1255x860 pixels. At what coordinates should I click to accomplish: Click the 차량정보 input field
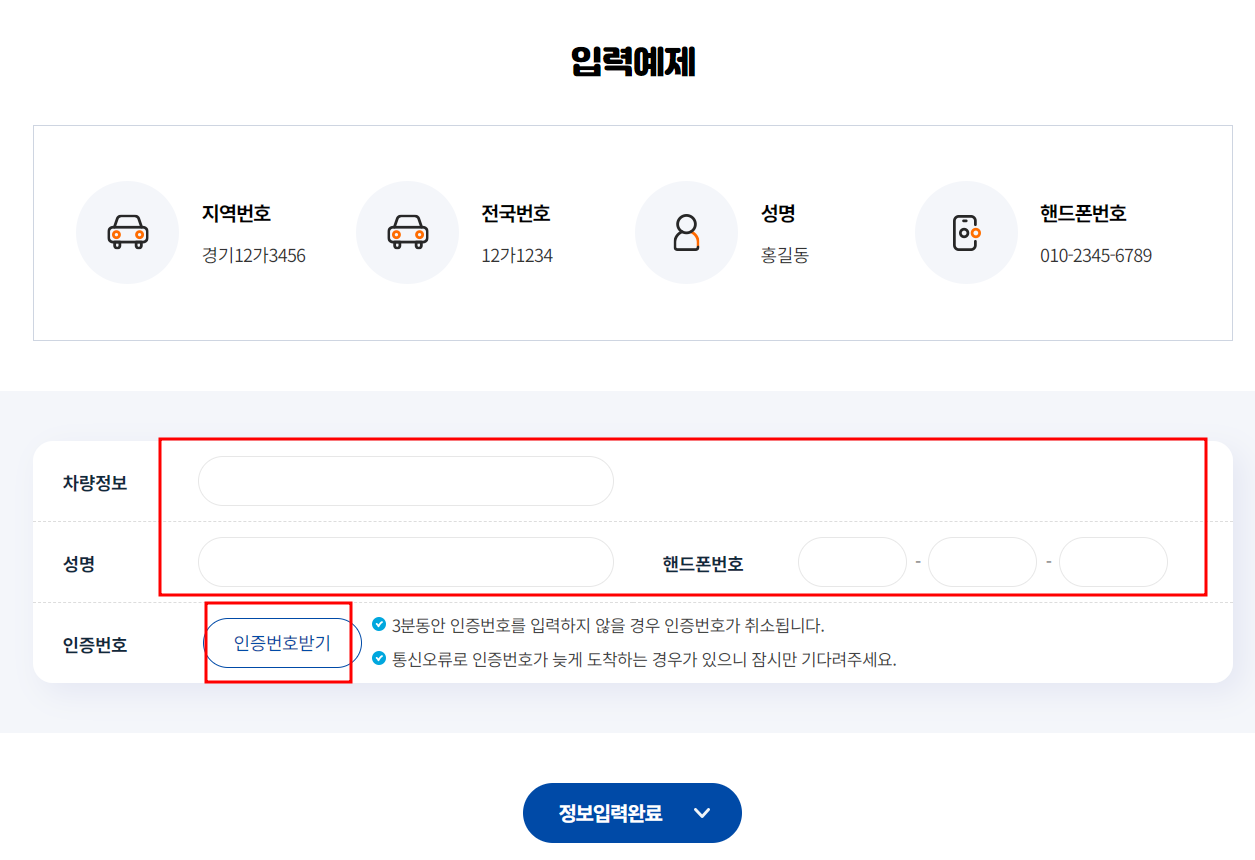pyautogui.click(x=405, y=481)
